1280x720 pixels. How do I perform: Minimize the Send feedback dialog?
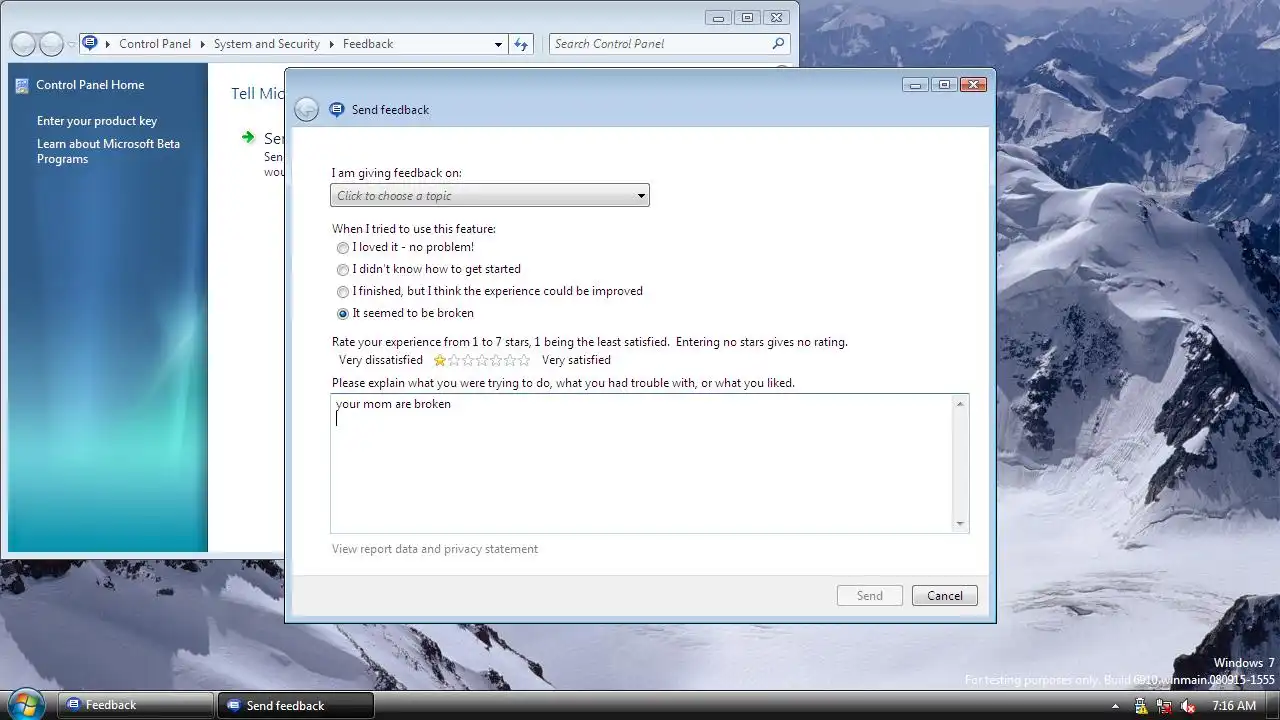pyautogui.click(x=915, y=85)
